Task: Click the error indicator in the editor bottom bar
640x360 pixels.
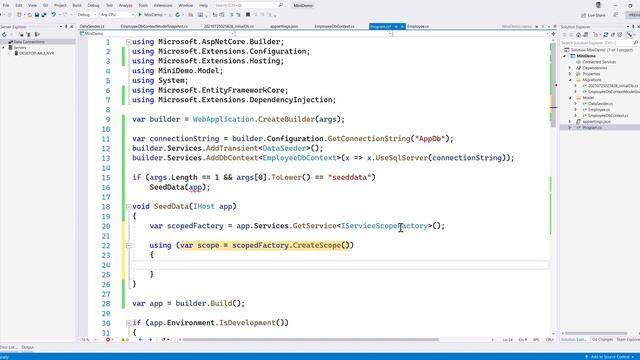Action: tap(109, 340)
